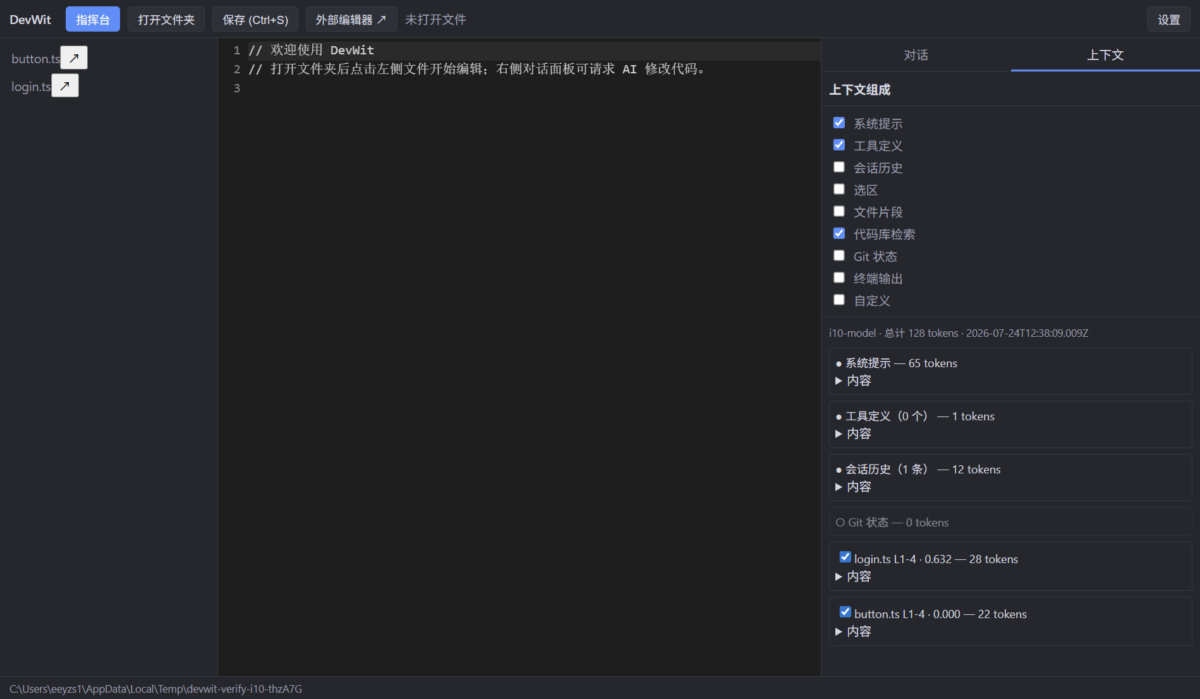Open button.ts in external editor arrow icon
Image resolution: width=1200 pixels, height=699 pixels.
pos(74,58)
